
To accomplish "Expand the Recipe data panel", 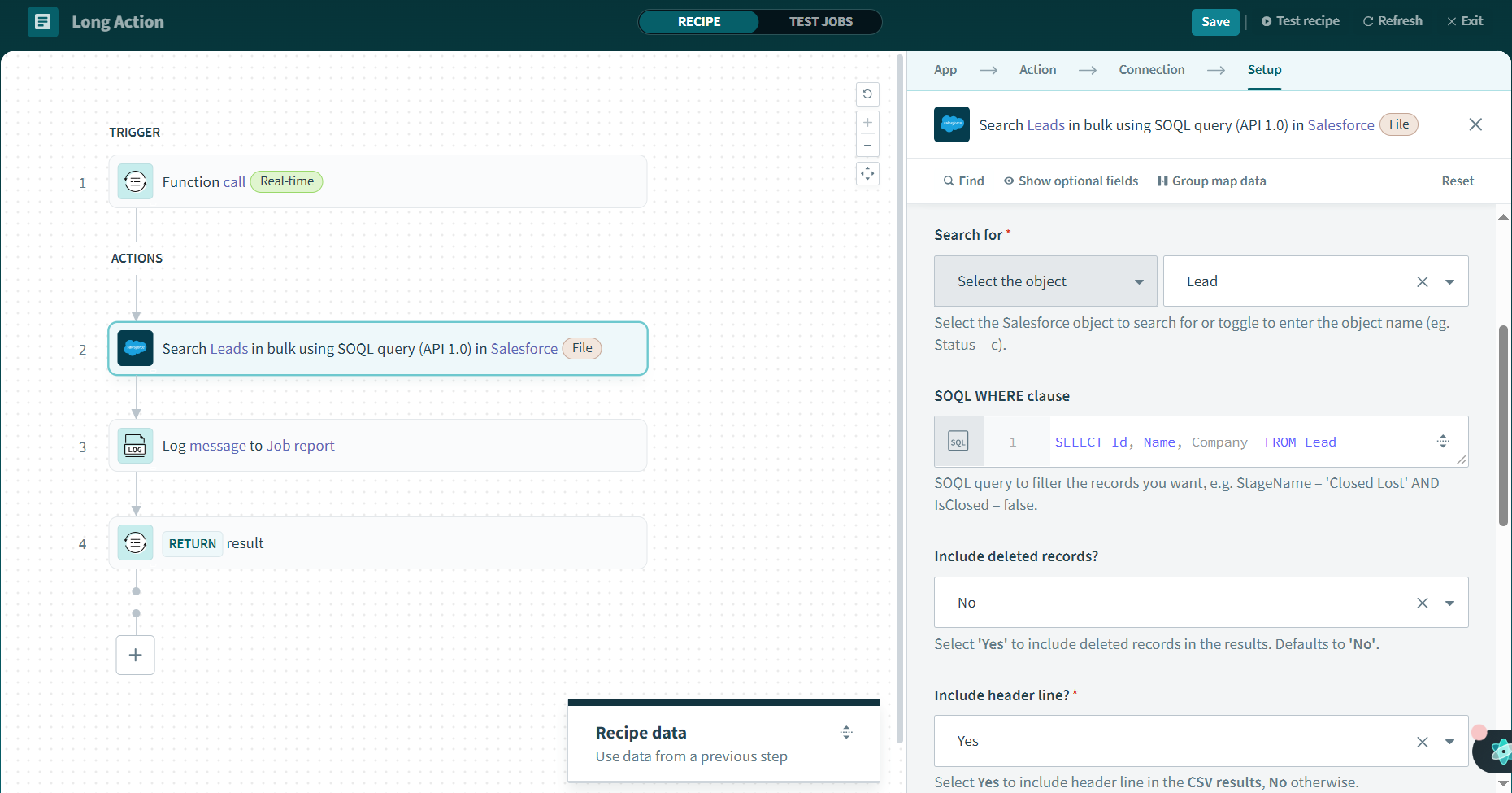I will (846, 732).
